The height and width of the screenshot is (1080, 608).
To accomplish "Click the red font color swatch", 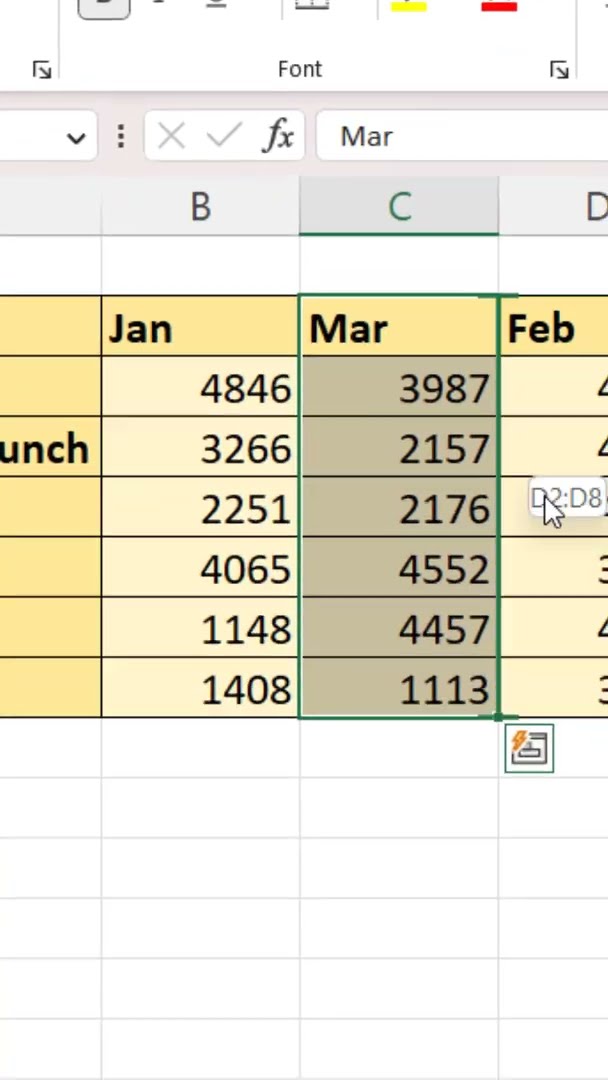I will (x=498, y=7).
